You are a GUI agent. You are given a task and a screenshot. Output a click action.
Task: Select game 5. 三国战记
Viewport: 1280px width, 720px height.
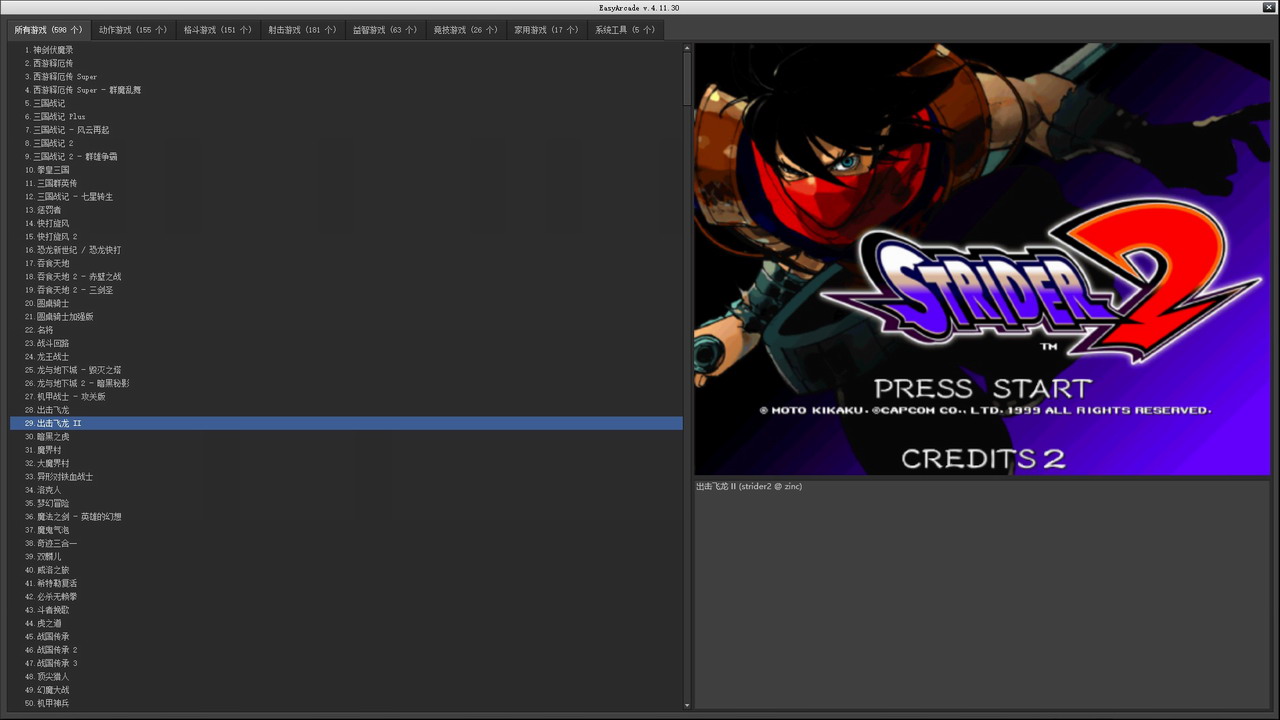point(346,103)
